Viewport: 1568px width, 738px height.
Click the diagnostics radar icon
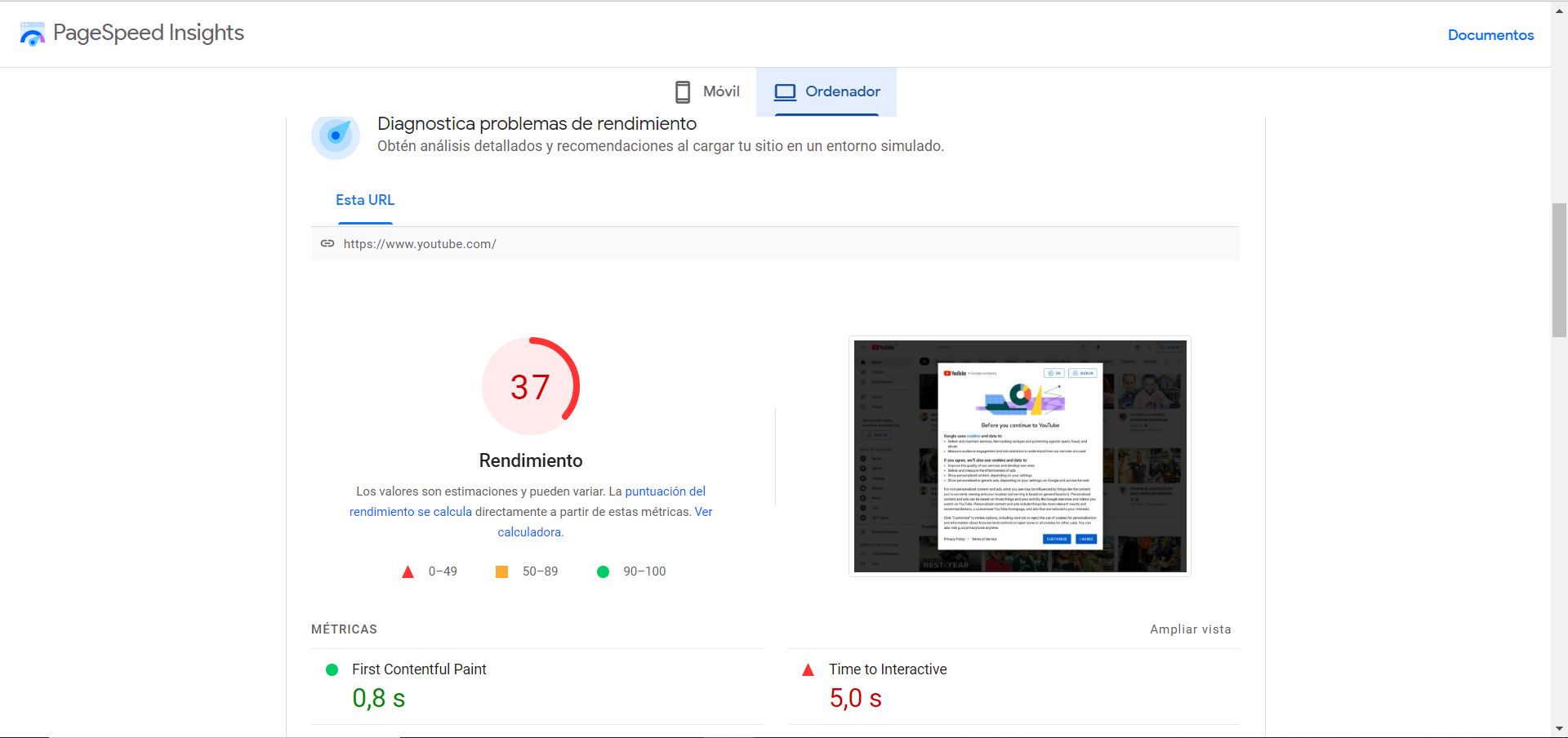[336, 136]
